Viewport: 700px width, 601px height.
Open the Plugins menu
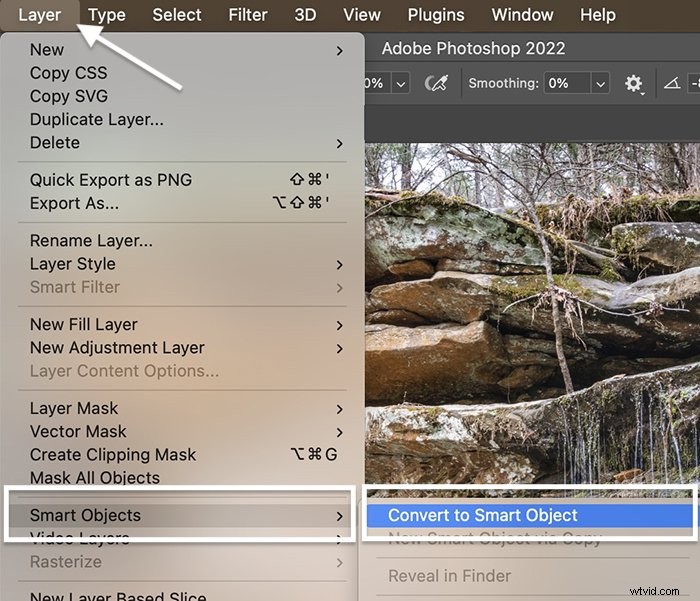436,15
